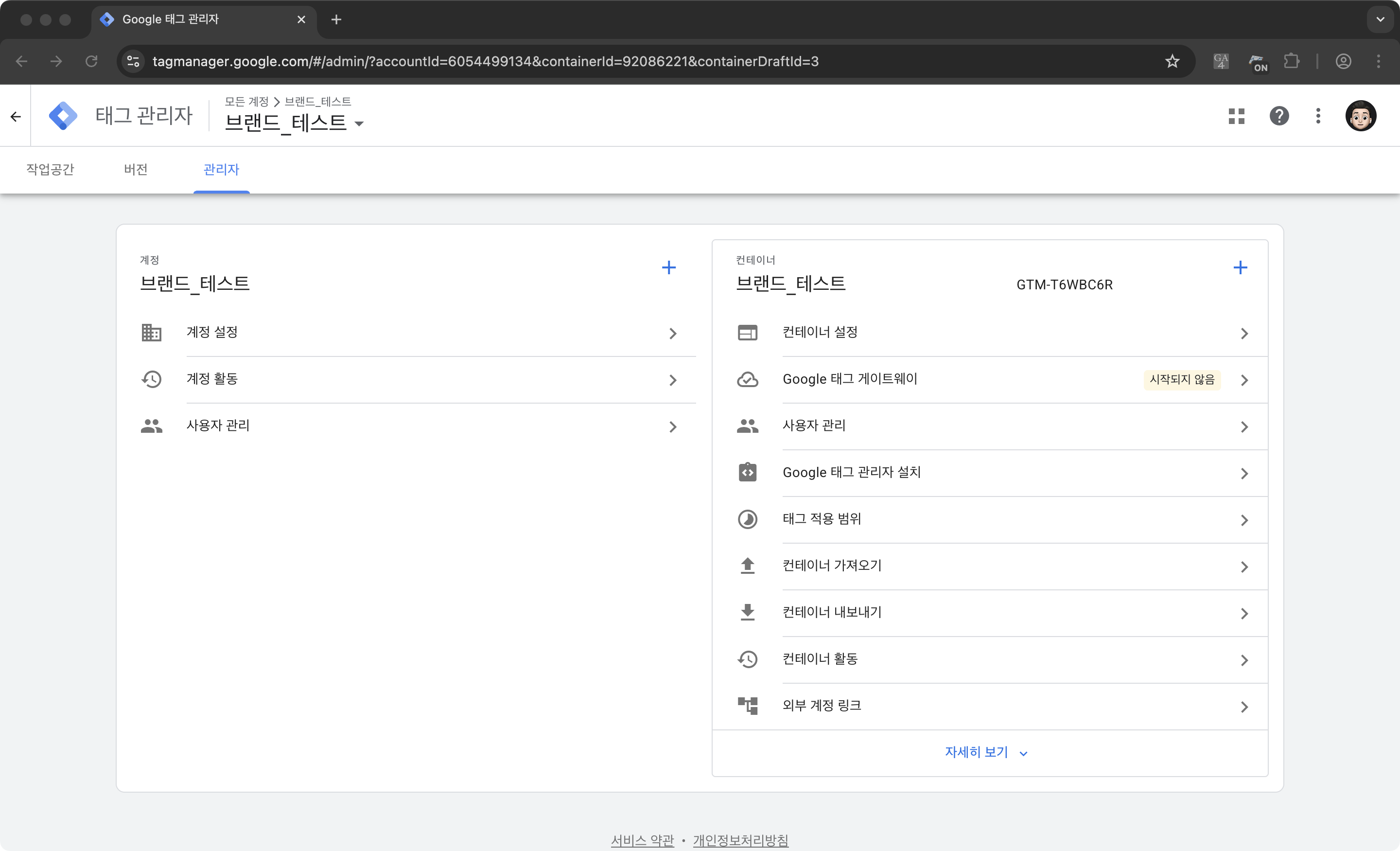Click the 계정 활동 history icon
Screen dimensions: 1400x851
click(151, 379)
